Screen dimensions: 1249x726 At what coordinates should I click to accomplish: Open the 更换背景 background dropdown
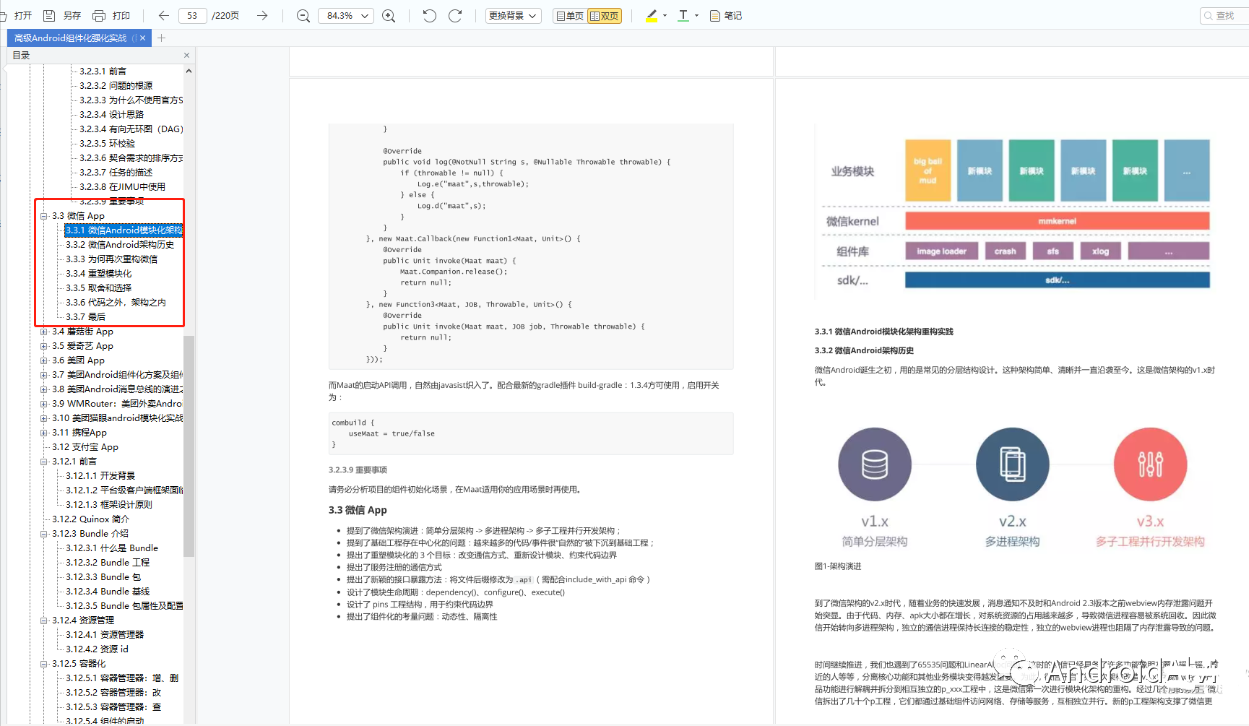[x=513, y=16]
